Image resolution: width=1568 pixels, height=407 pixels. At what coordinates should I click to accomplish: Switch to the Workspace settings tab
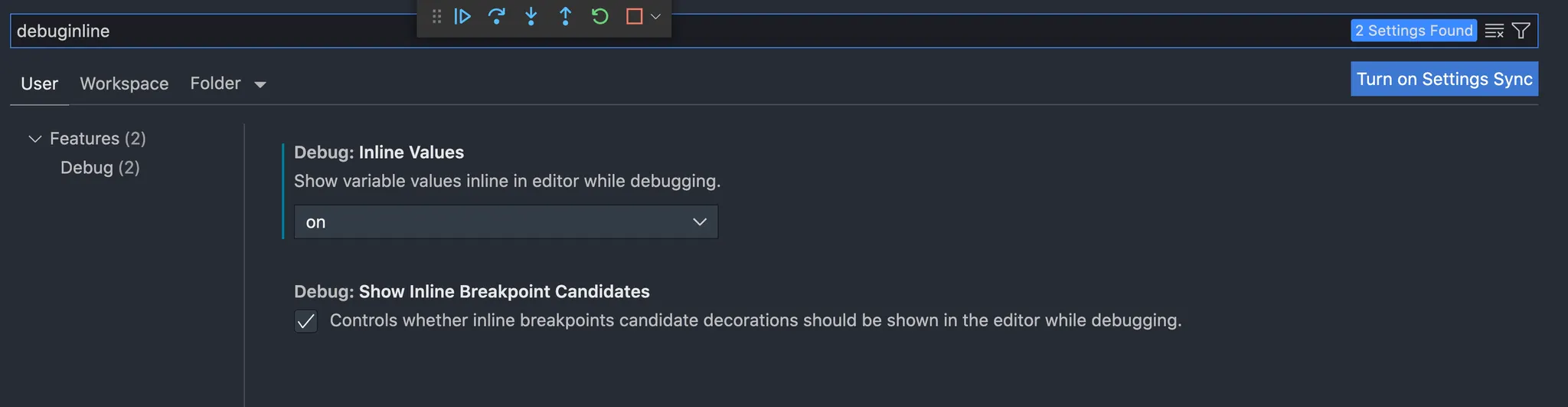click(x=124, y=84)
